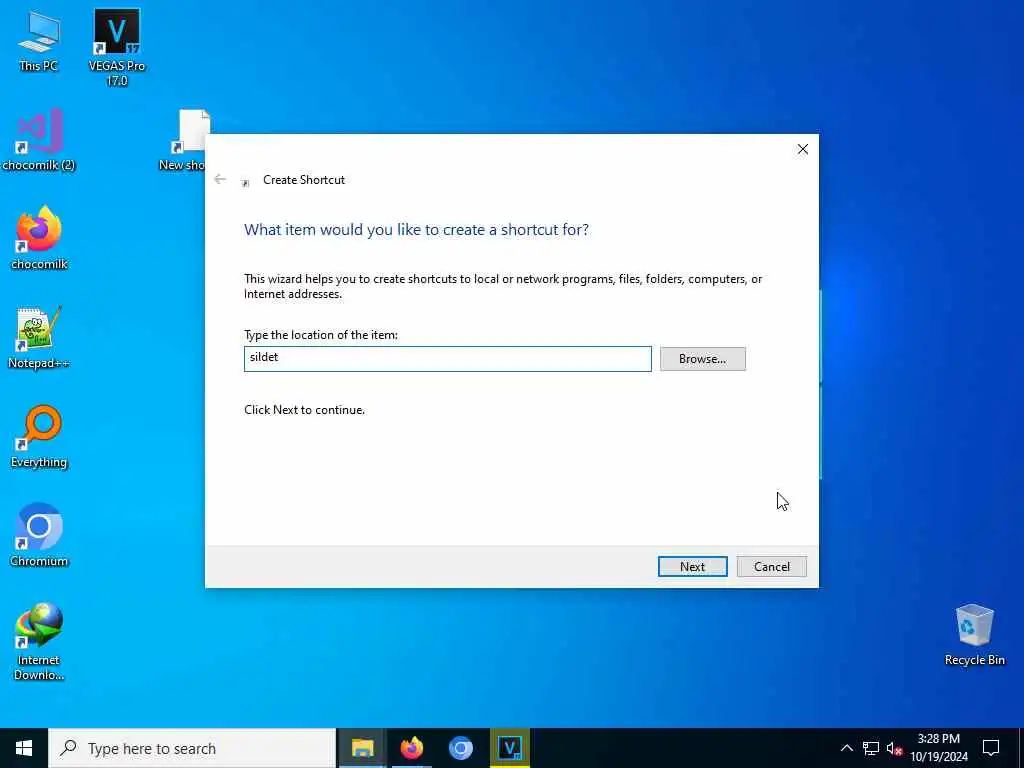Select the Notepad++ desktop shortcut

(x=39, y=338)
